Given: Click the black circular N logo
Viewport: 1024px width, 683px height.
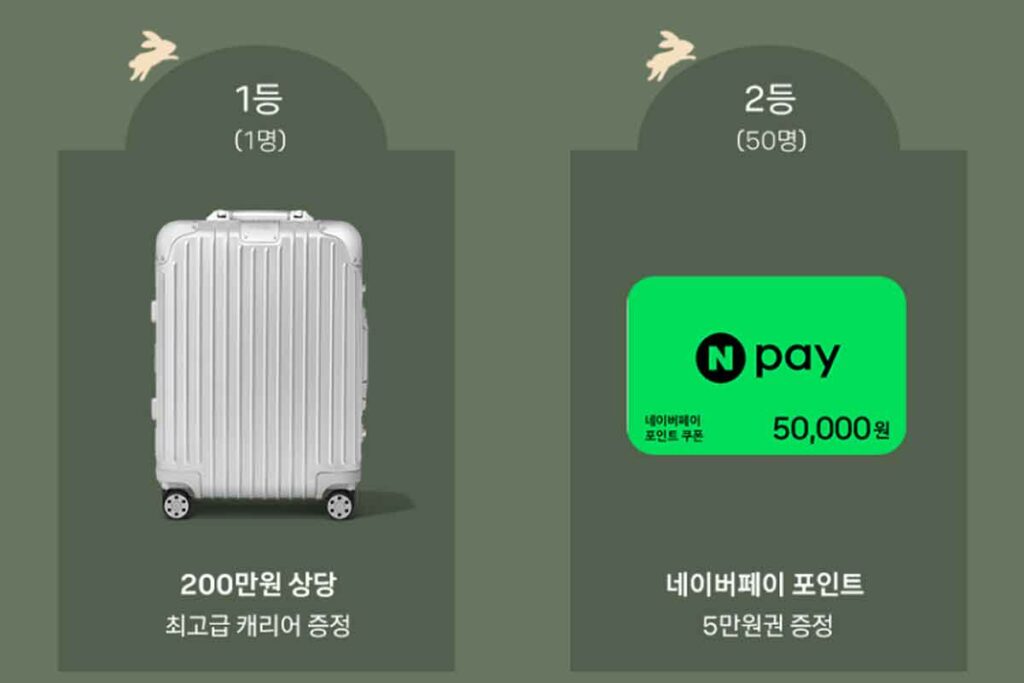Looking at the screenshot, I should pyautogui.click(x=720, y=358).
